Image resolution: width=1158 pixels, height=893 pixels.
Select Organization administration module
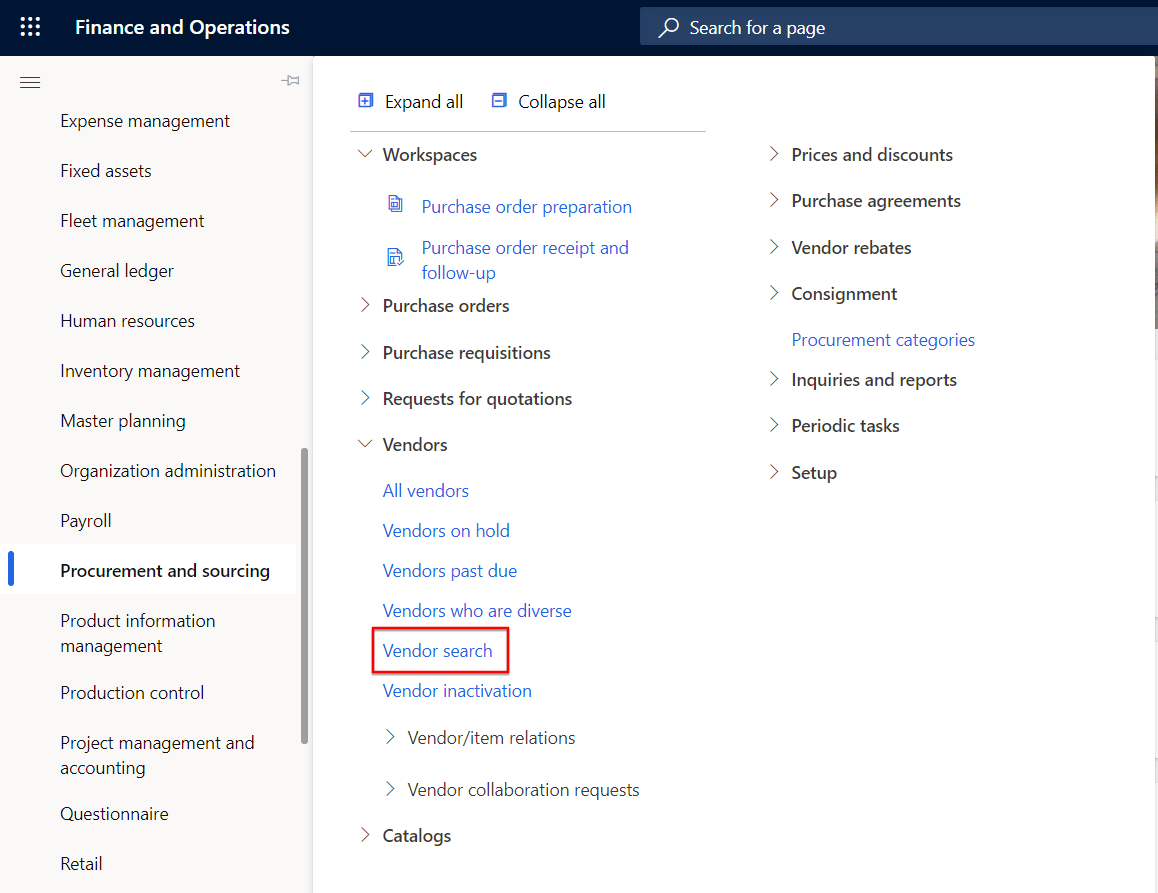(168, 471)
